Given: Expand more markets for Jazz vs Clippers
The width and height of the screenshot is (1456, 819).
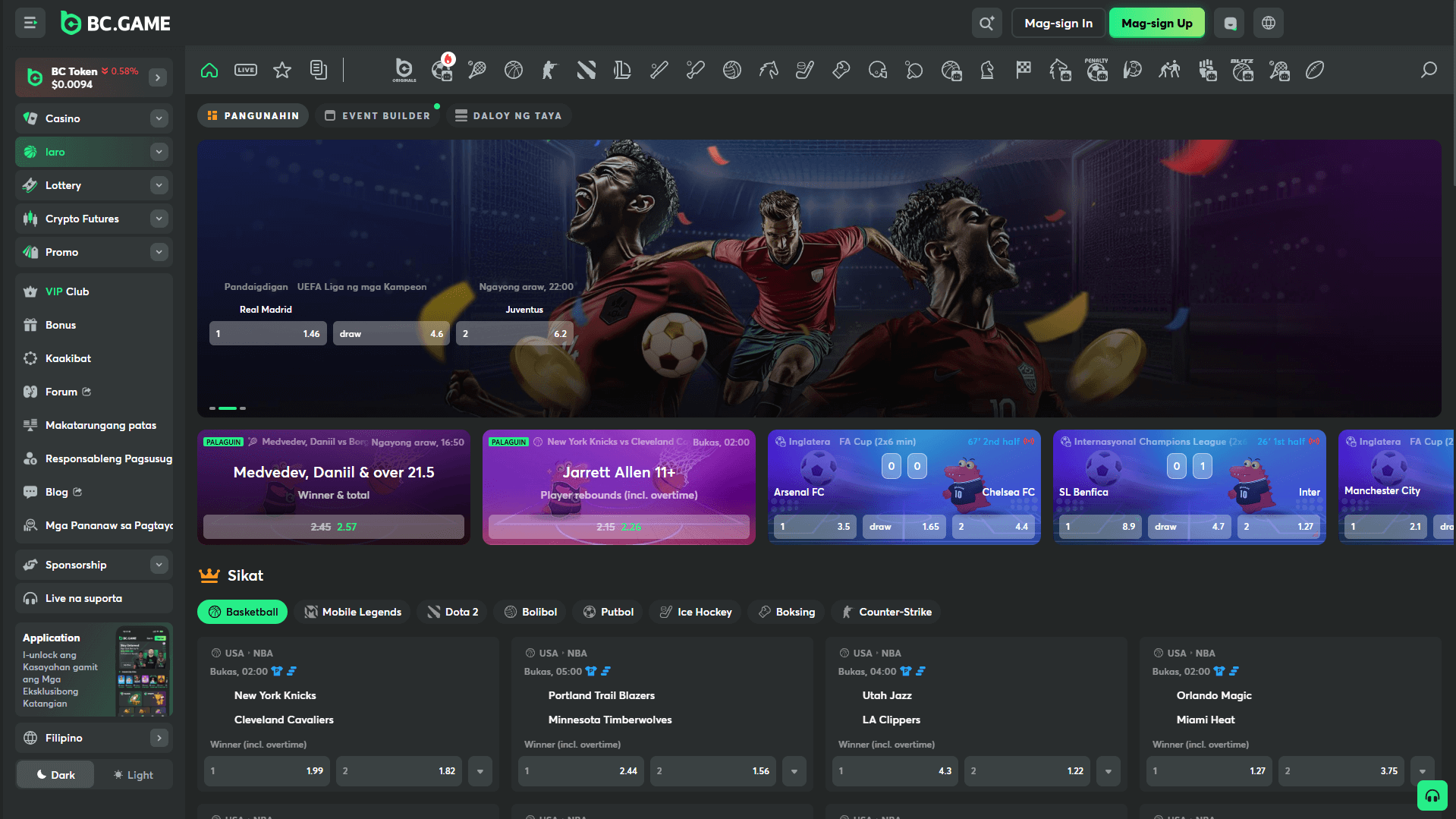Looking at the screenshot, I should (1109, 771).
